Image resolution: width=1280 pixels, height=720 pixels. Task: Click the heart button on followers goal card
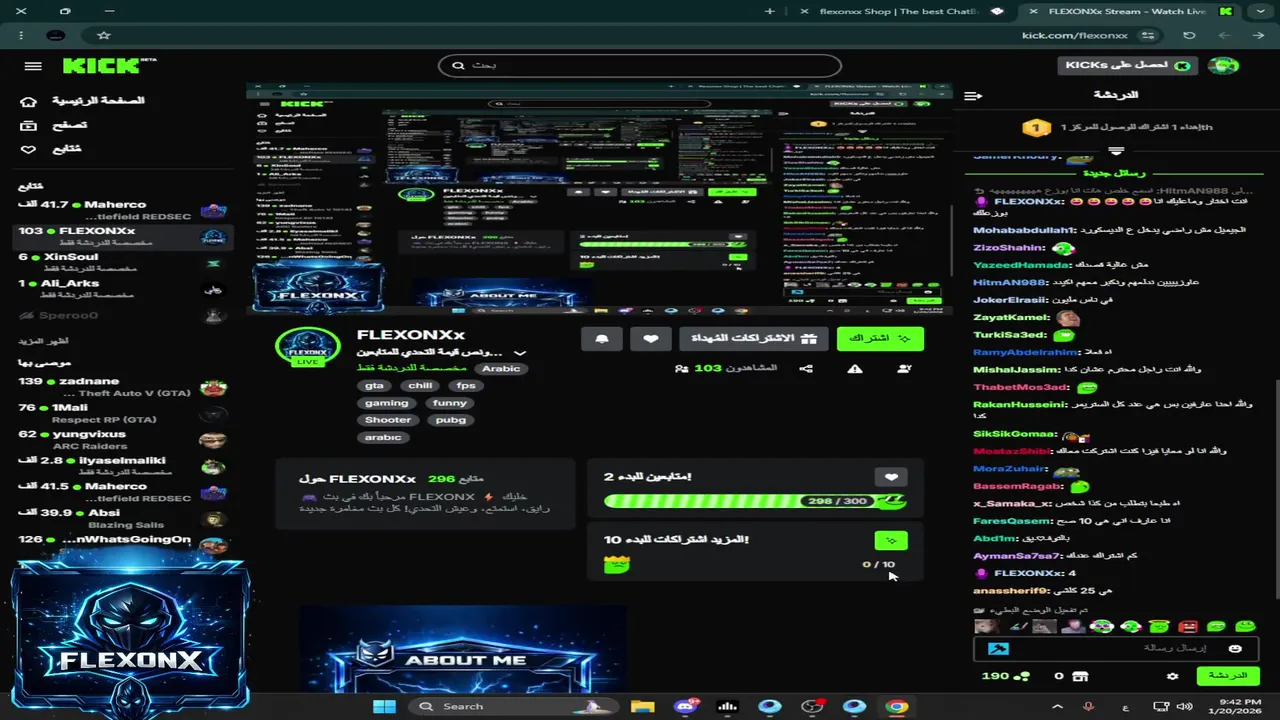(x=891, y=477)
